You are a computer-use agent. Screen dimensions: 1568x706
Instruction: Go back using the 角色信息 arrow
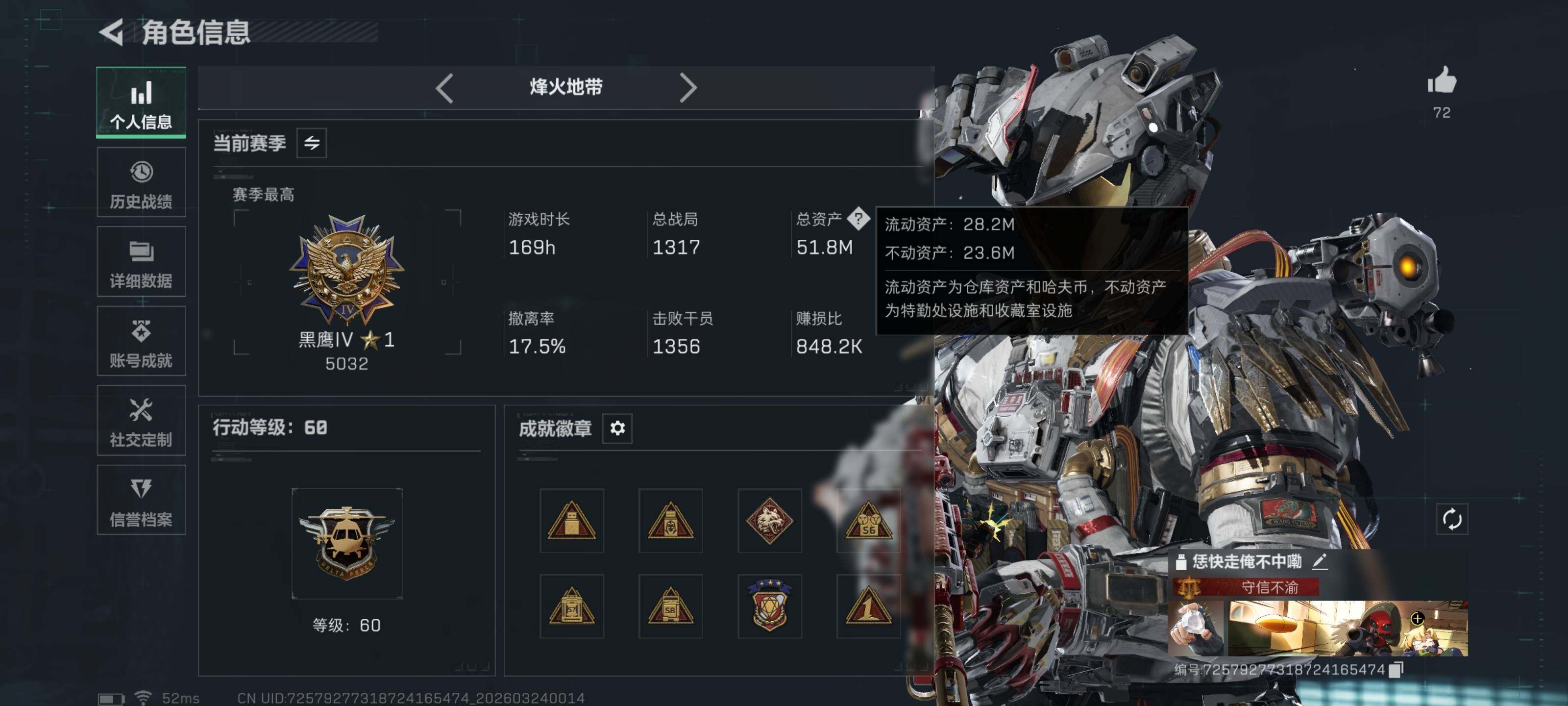(111, 32)
